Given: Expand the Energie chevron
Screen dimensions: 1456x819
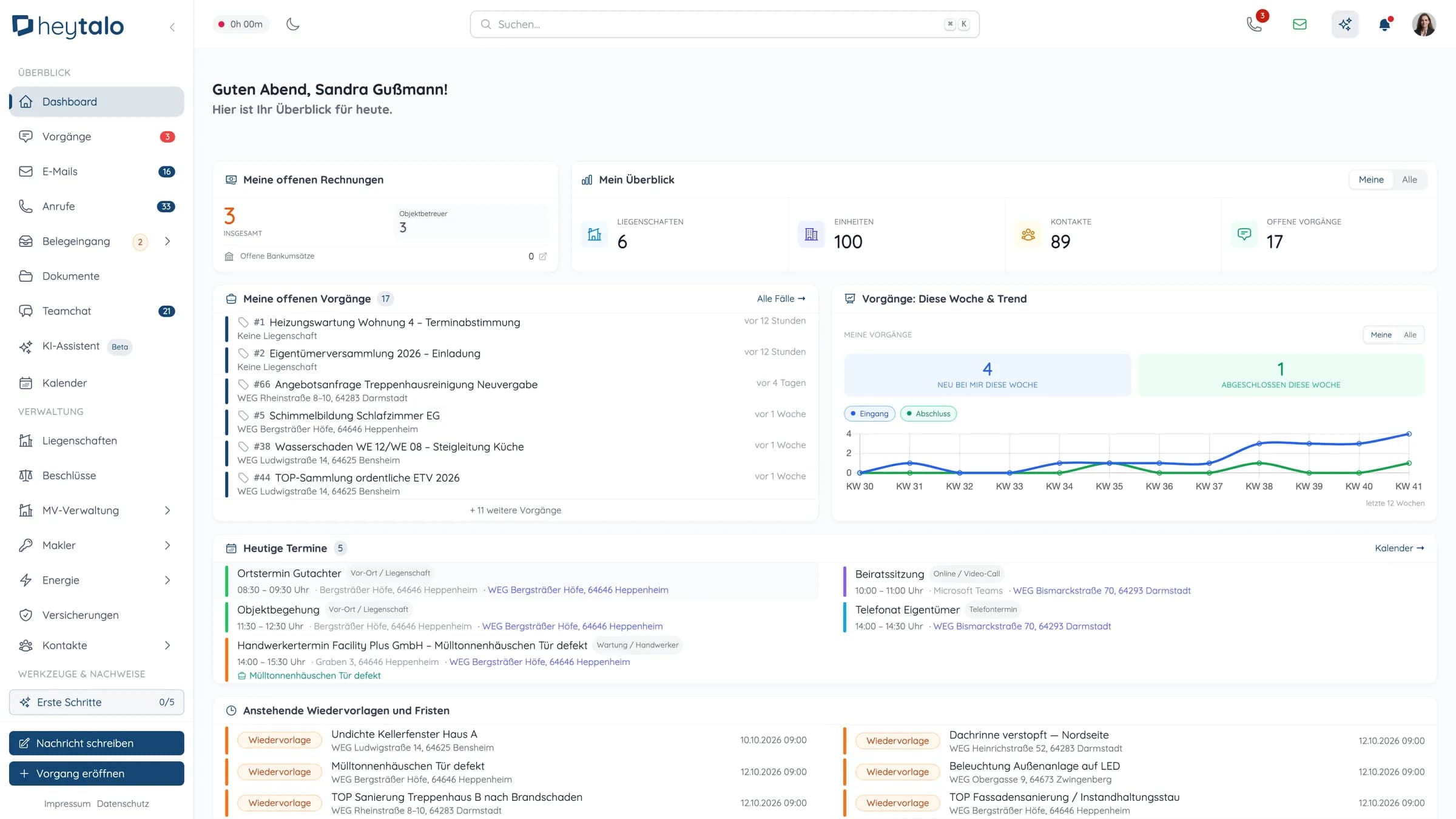Looking at the screenshot, I should [x=167, y=580].
